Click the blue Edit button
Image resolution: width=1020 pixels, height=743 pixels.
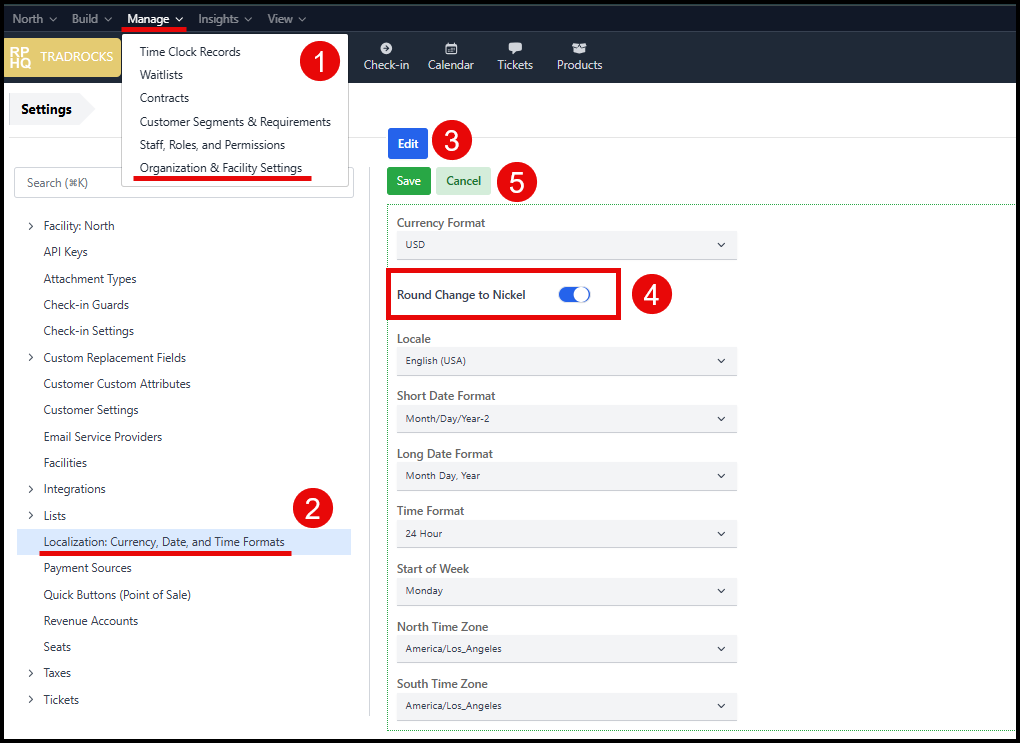[408, 144]
